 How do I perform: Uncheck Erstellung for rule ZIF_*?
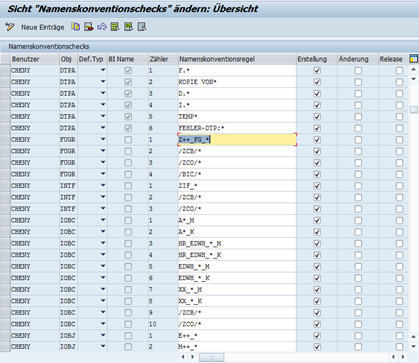click(317, 186)
